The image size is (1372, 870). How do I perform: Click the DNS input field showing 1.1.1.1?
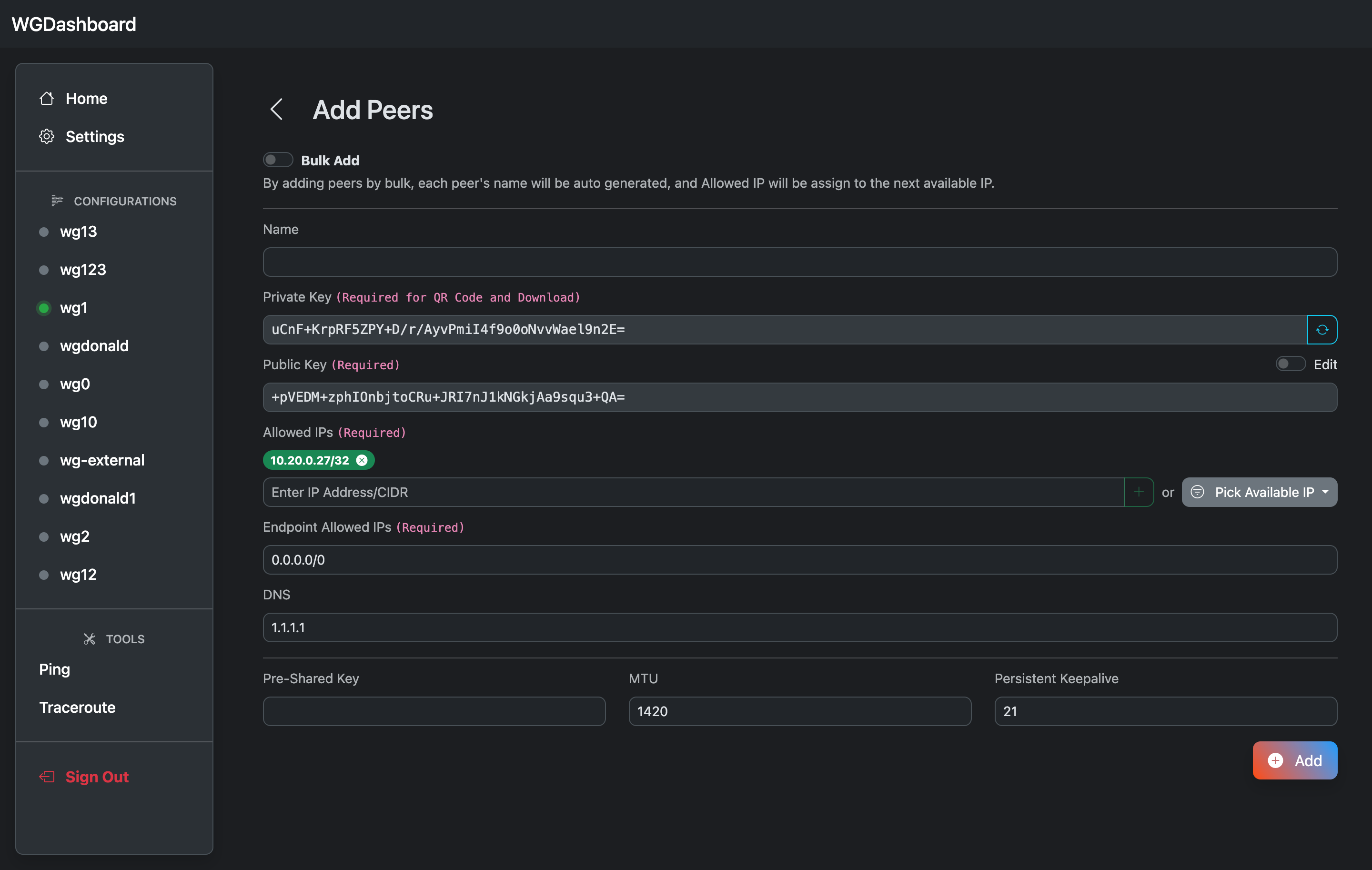pyautogui.click(x=800, y=627)
